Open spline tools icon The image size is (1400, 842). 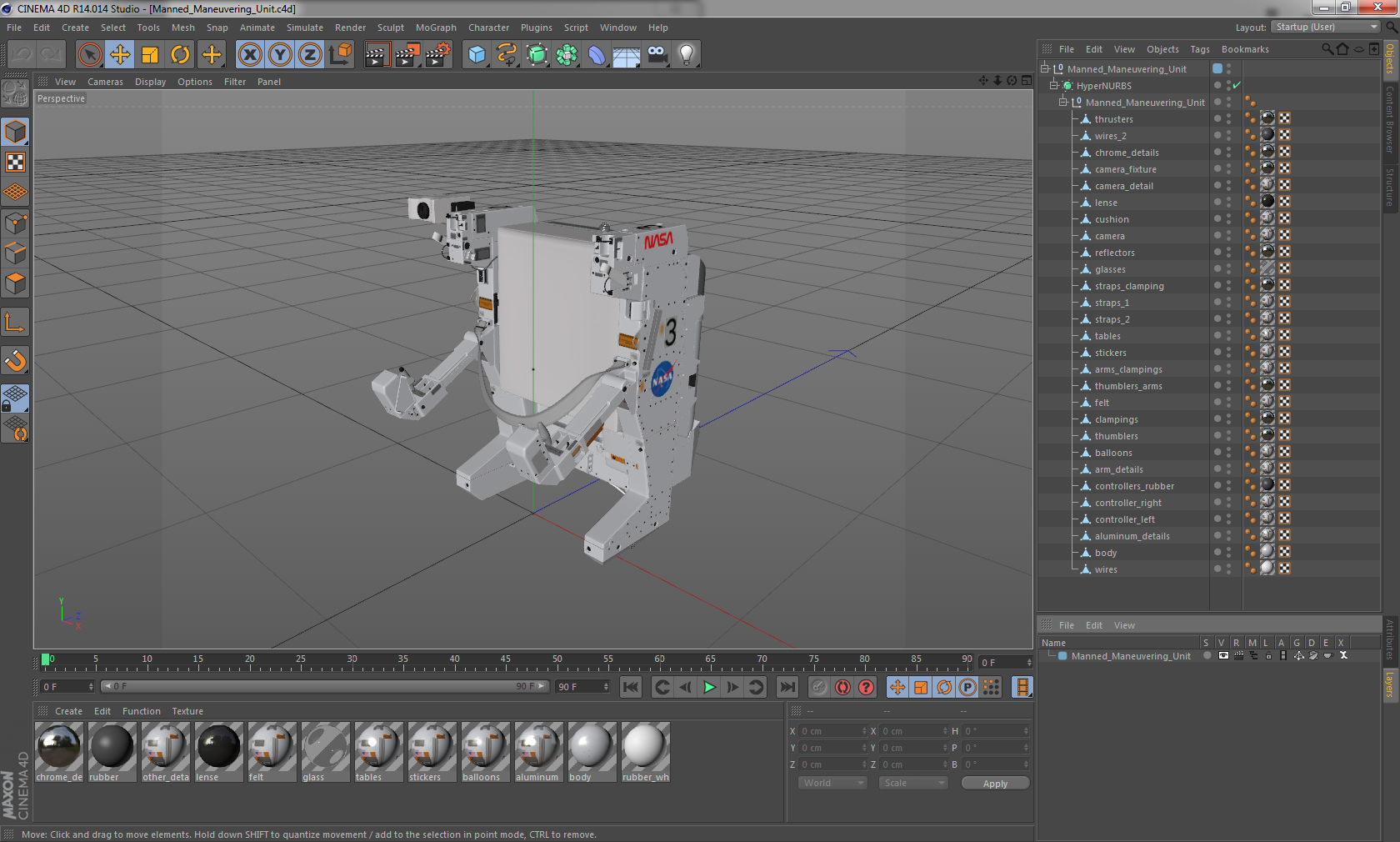507,55
